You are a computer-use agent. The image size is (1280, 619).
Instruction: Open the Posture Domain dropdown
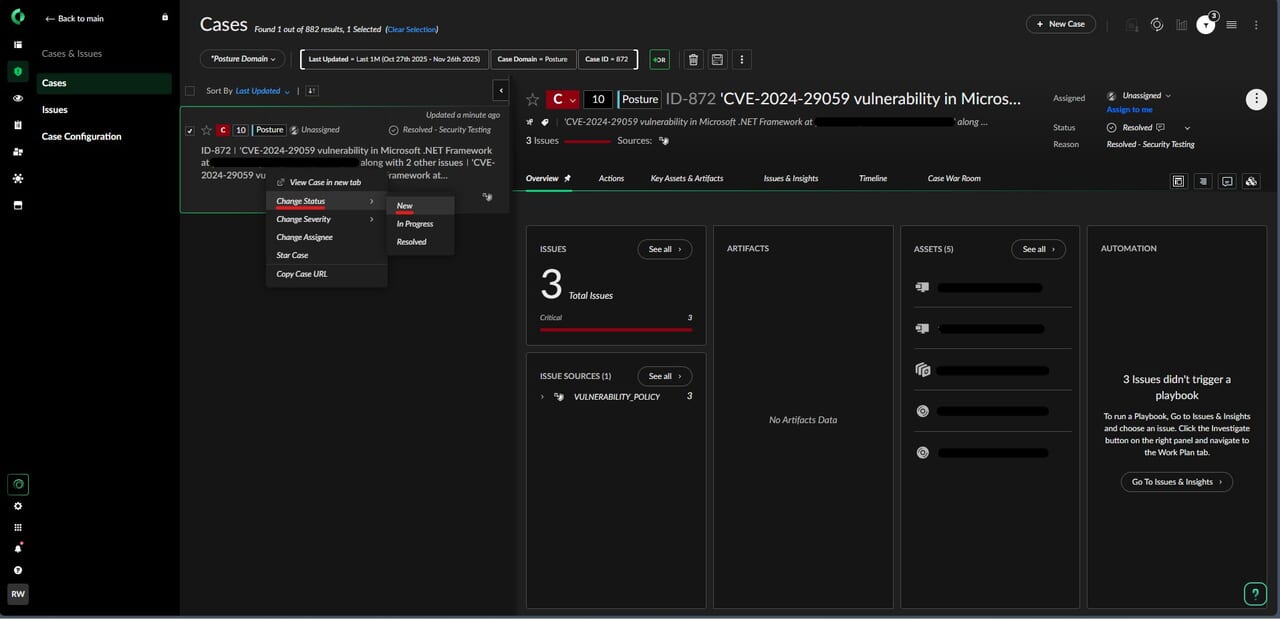click(242, 59)
